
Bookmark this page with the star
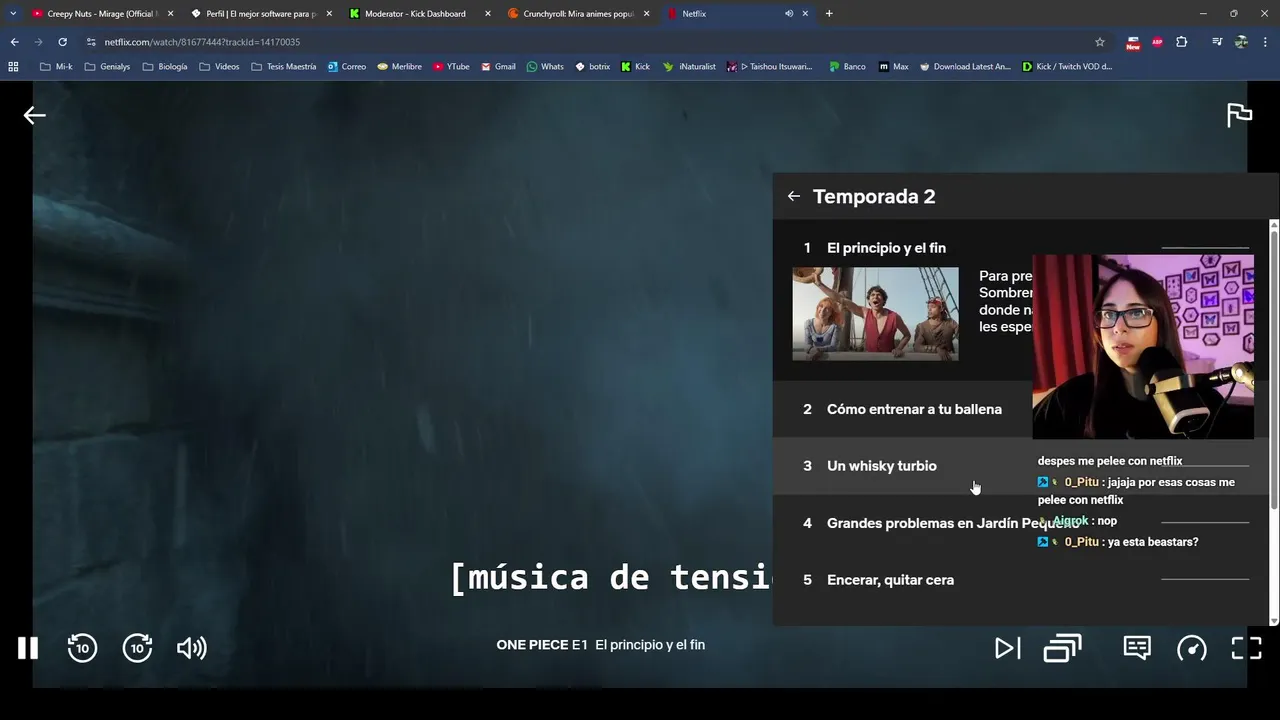point(1100,42)
